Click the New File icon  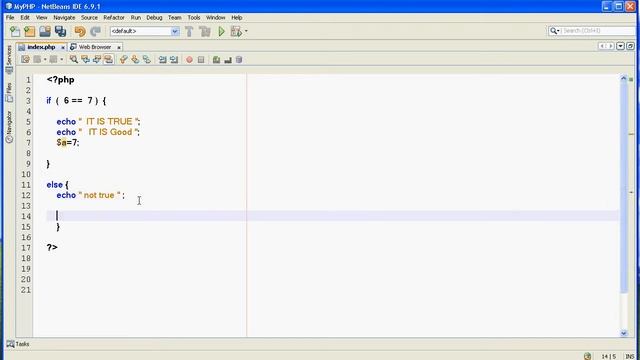[x=15, y=31]
